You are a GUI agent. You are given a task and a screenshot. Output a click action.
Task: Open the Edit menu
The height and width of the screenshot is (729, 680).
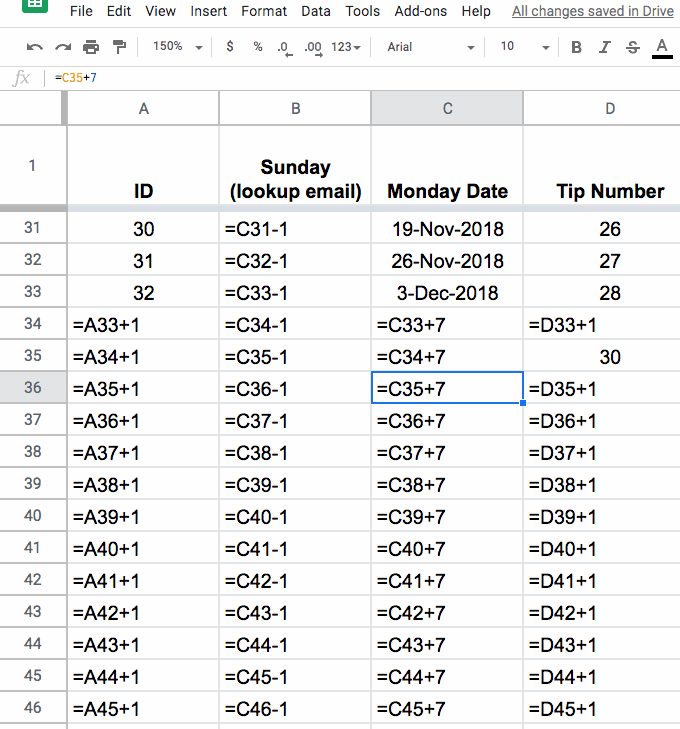pos(119,11)
